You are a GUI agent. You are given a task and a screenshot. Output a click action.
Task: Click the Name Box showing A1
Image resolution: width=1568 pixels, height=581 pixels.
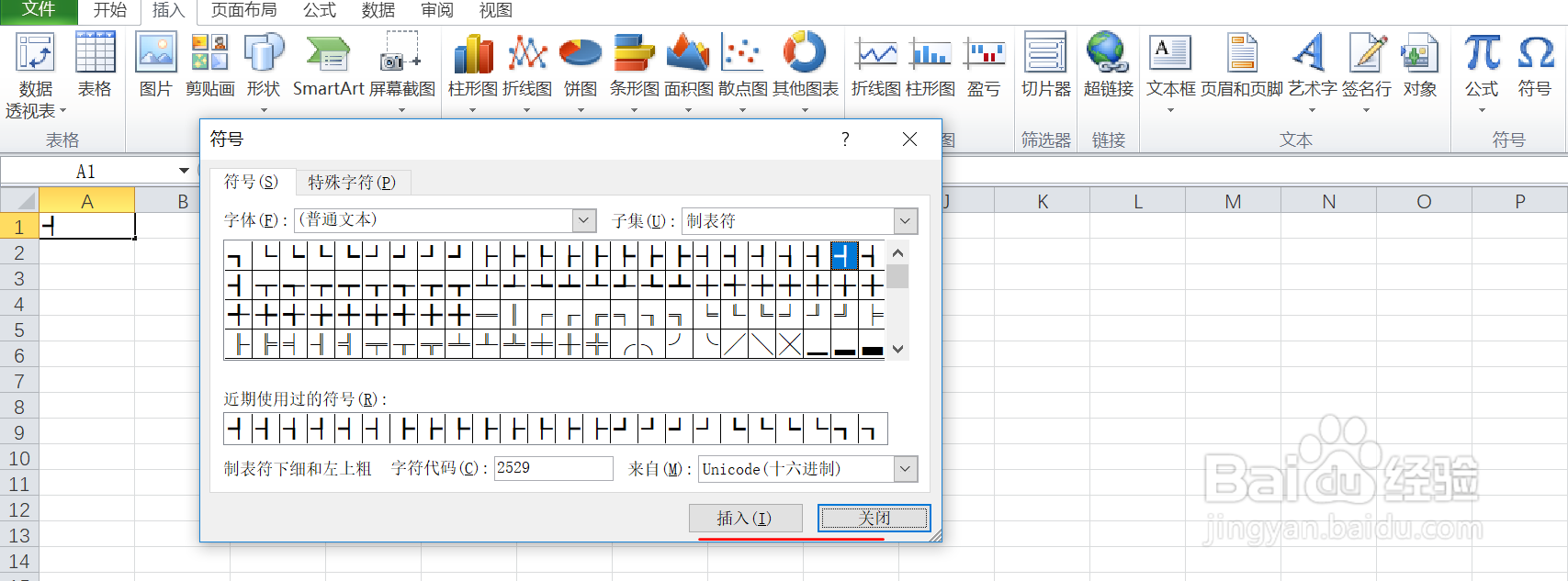87,171
